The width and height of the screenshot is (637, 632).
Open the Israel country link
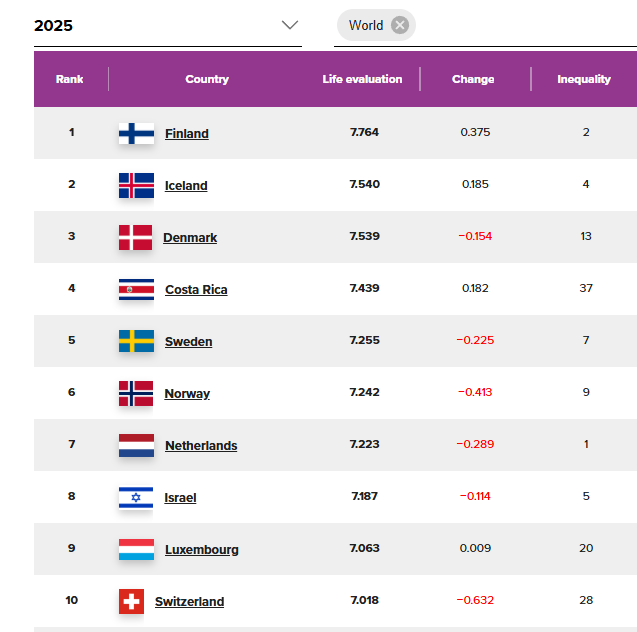pos(180,498)
